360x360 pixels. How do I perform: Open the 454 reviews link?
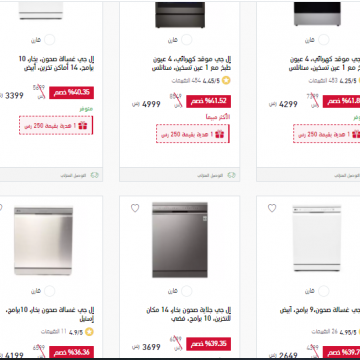point(180,81)
